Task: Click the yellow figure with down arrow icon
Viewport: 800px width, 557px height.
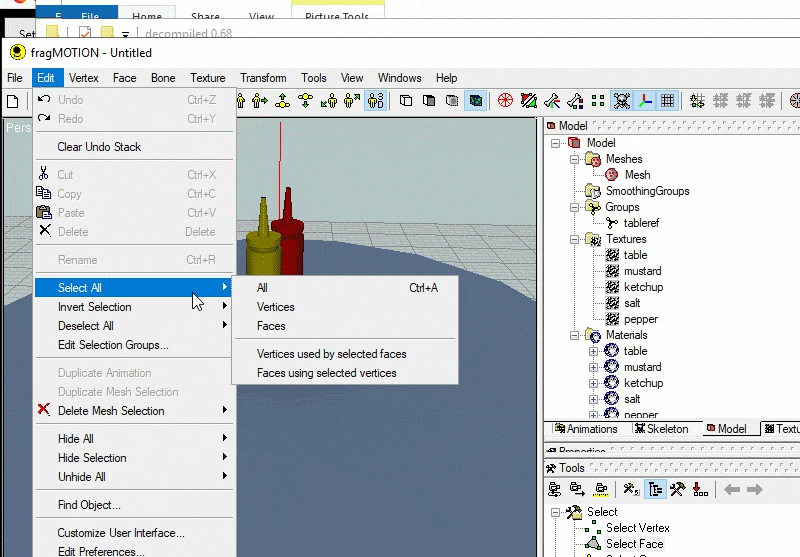Action: pos(305,100)
